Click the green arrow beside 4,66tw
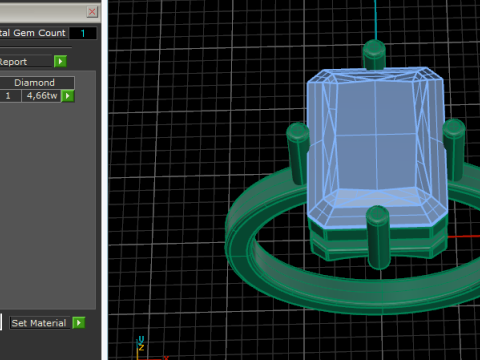The height and width of the screenshot is (360, 480). (x=68, y=96)
